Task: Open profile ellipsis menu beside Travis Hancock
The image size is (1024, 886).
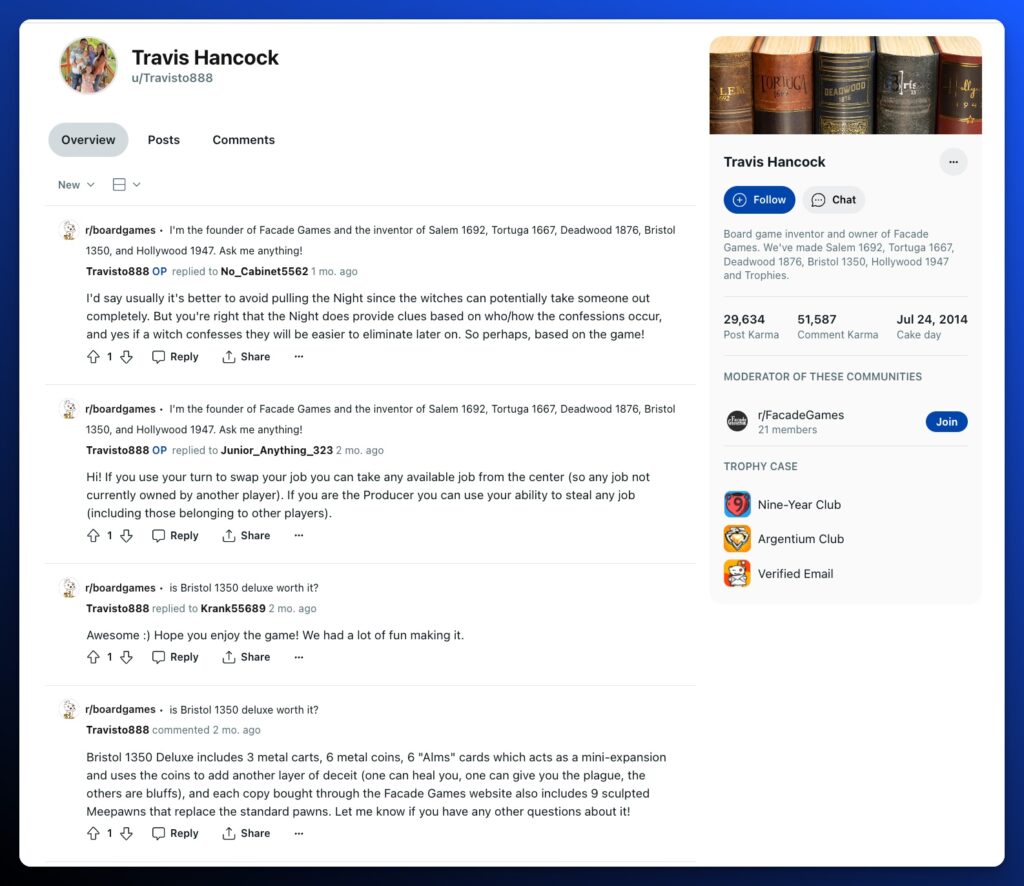Action: click(x=953, y=162)
